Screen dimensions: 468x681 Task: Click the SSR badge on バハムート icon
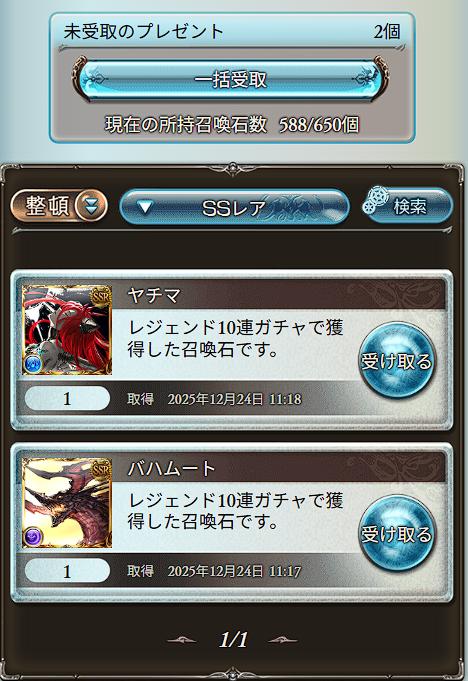coord(101,469)
